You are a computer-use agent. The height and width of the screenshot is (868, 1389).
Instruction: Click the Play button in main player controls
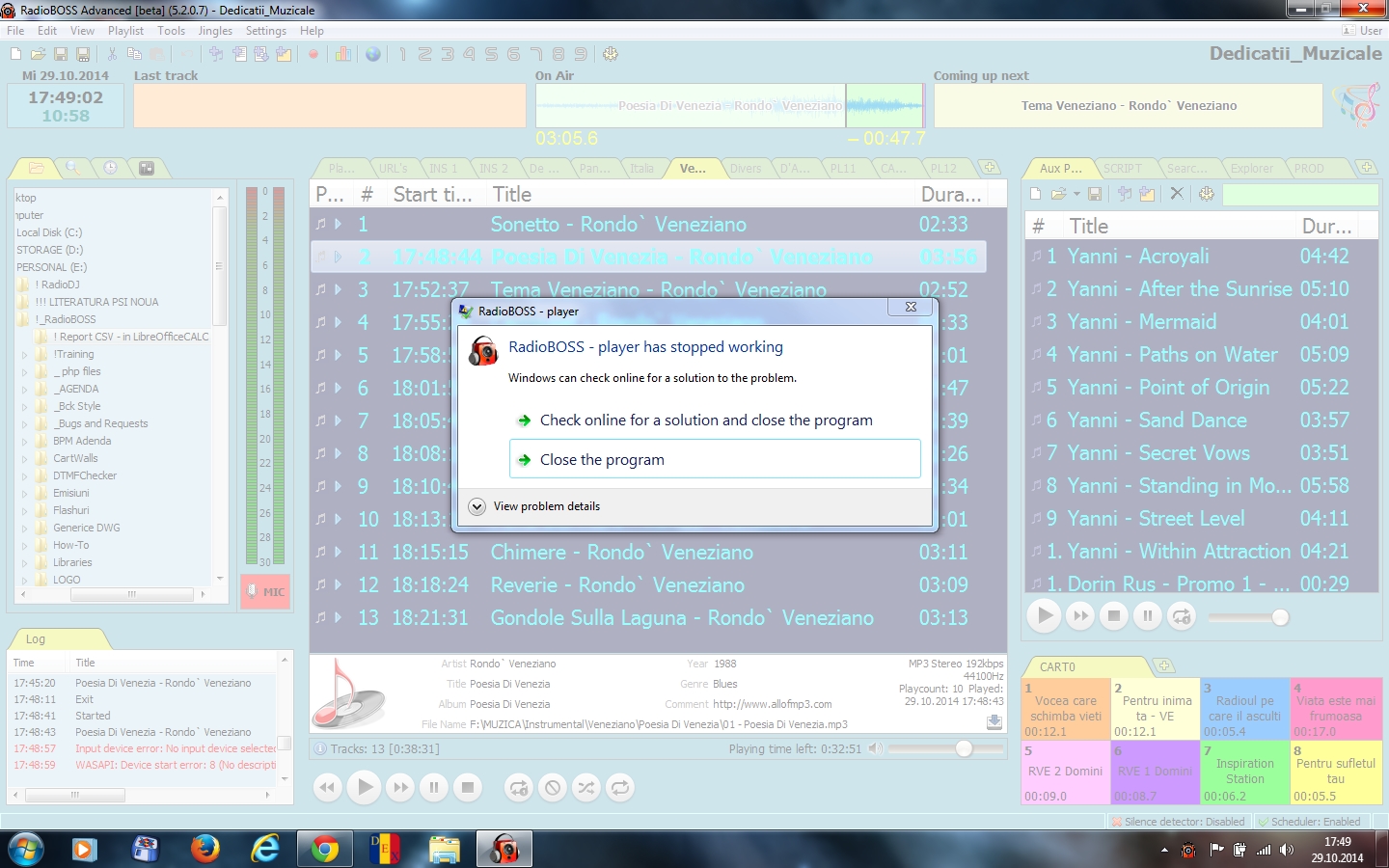pos(365,787)
